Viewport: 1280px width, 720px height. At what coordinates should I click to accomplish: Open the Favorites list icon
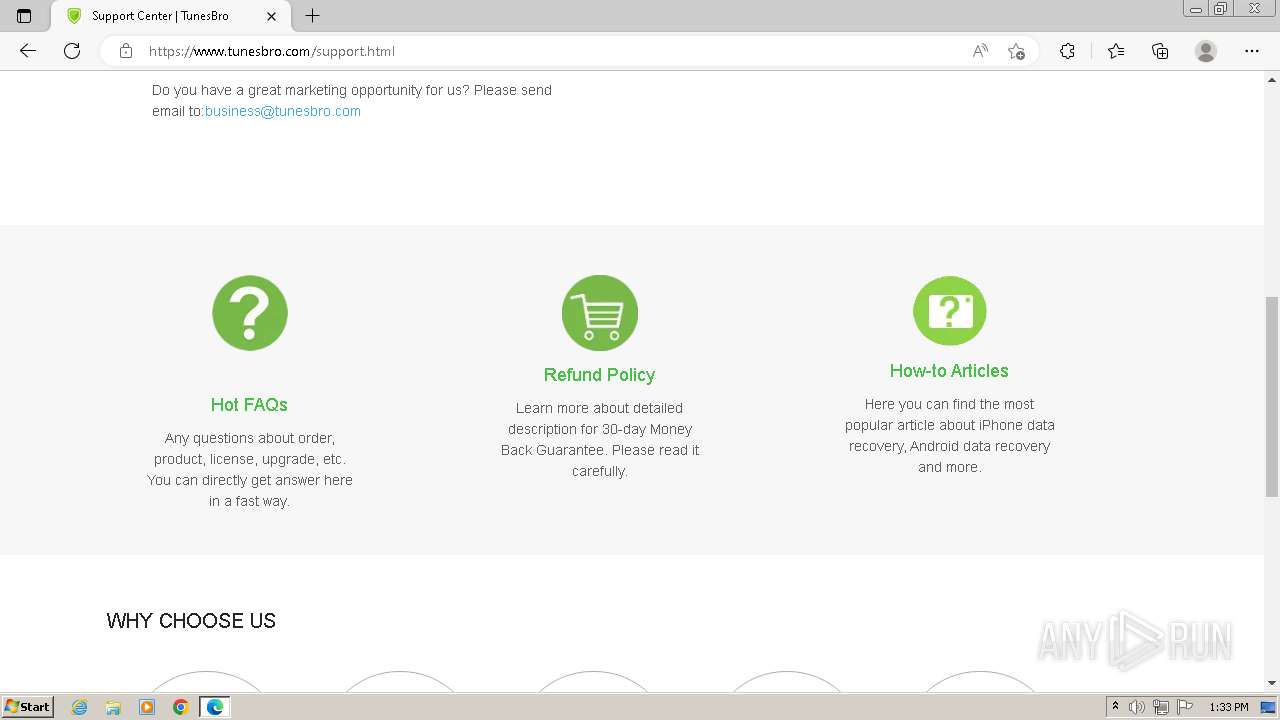pos(1116,51)
